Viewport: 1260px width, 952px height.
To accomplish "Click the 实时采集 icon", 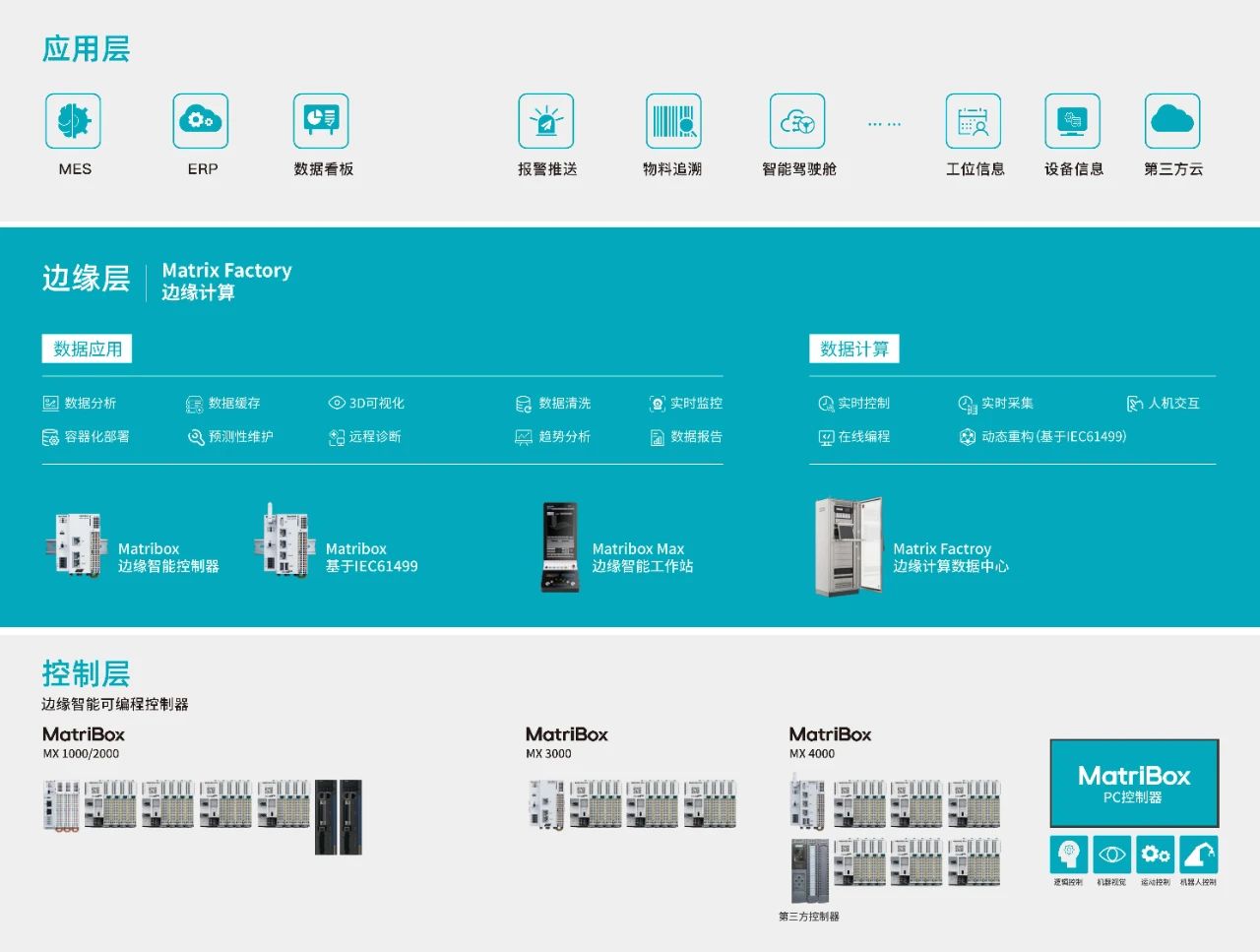I will [968, 404].
